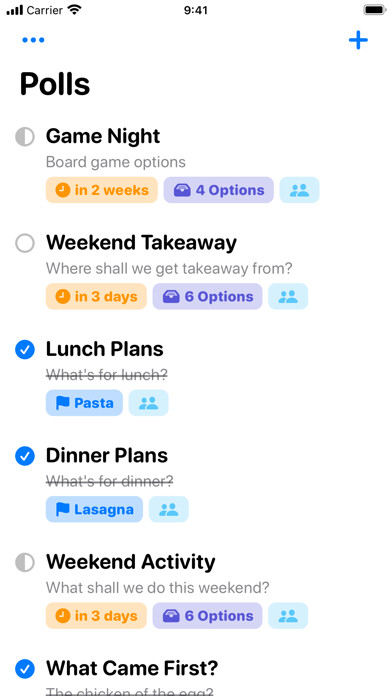
Task: Toggle Game Night half-filled status circle
Action: [x=25, y=137]
